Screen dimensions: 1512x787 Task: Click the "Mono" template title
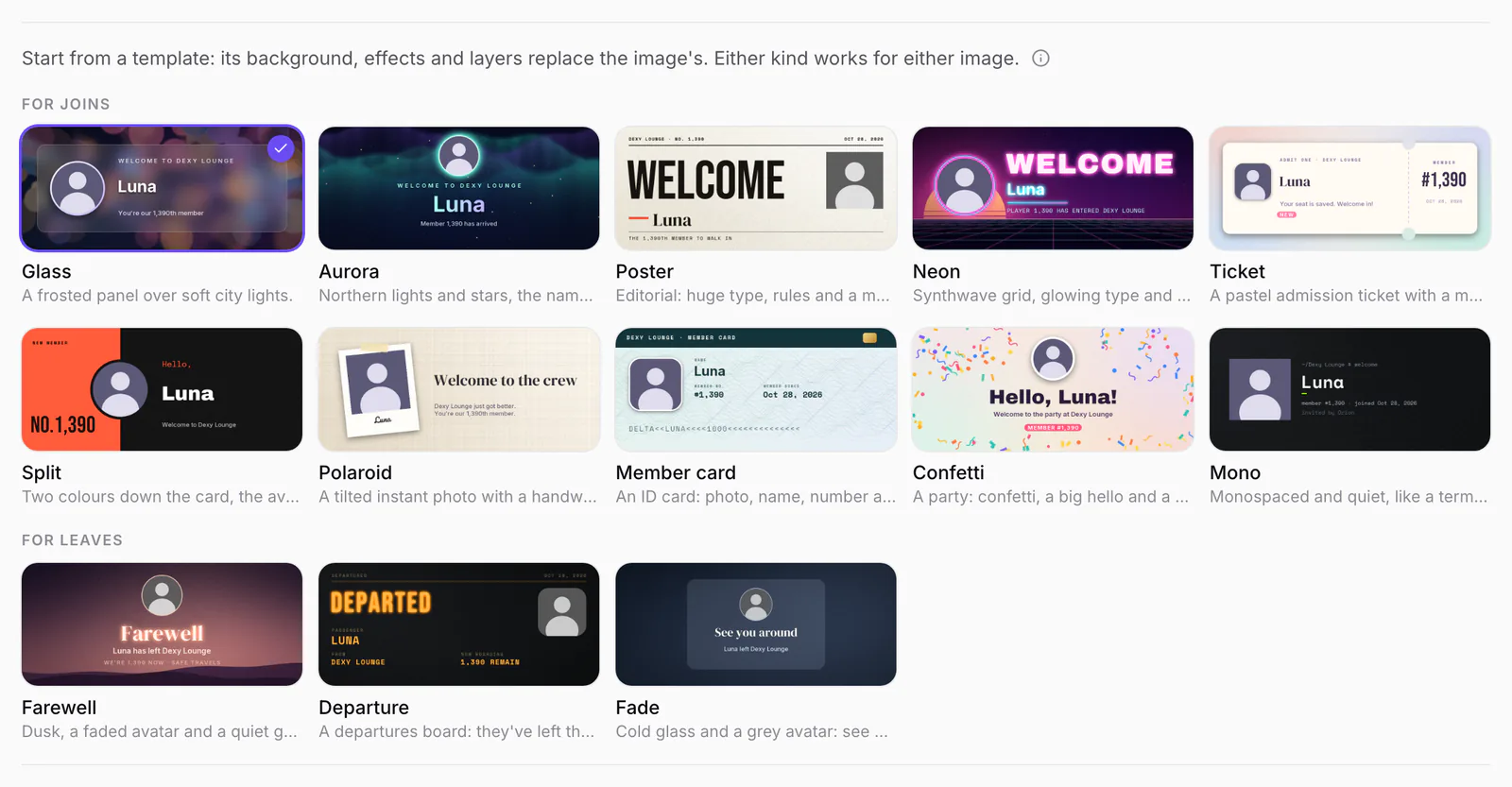click(x=1235, y=473)
